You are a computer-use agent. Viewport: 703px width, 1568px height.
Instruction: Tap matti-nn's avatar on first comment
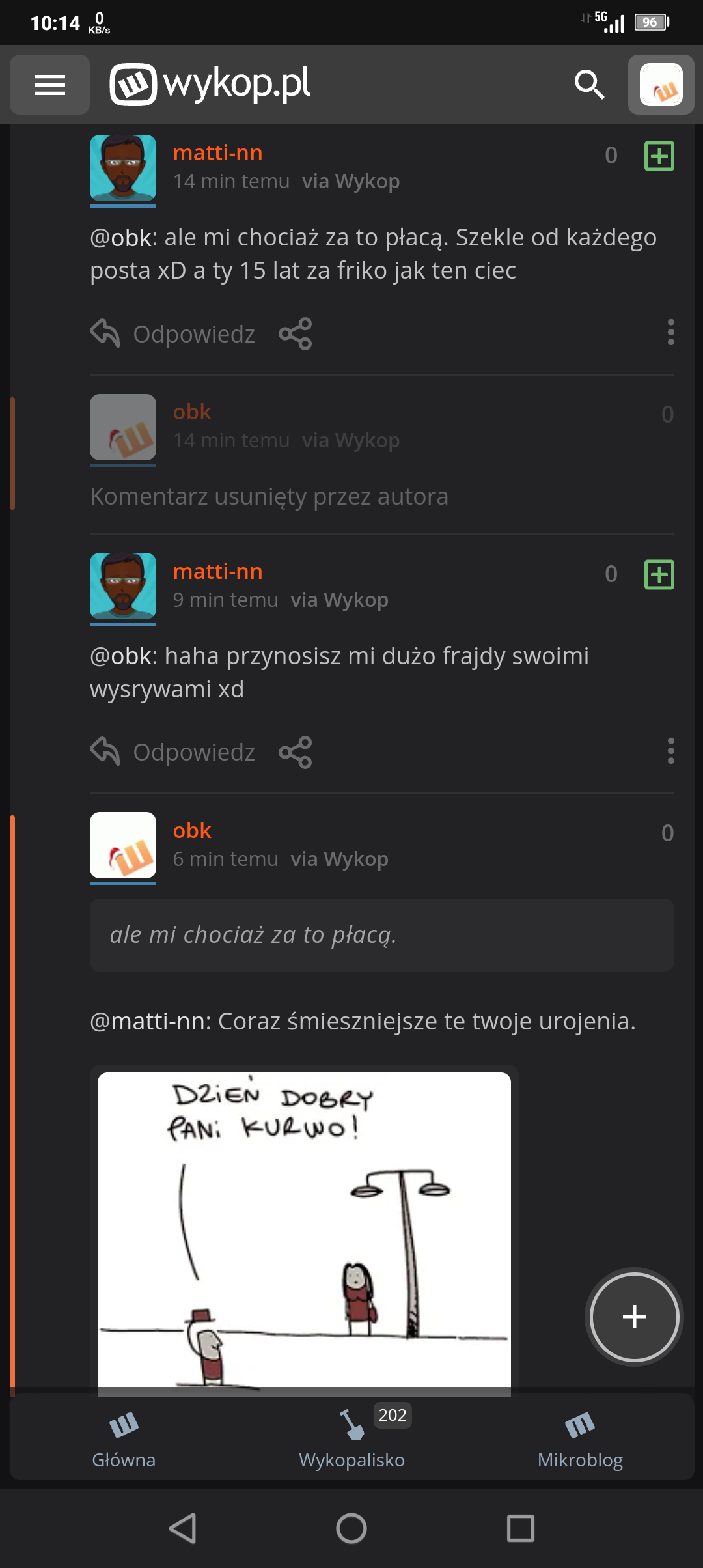point(123,168)
